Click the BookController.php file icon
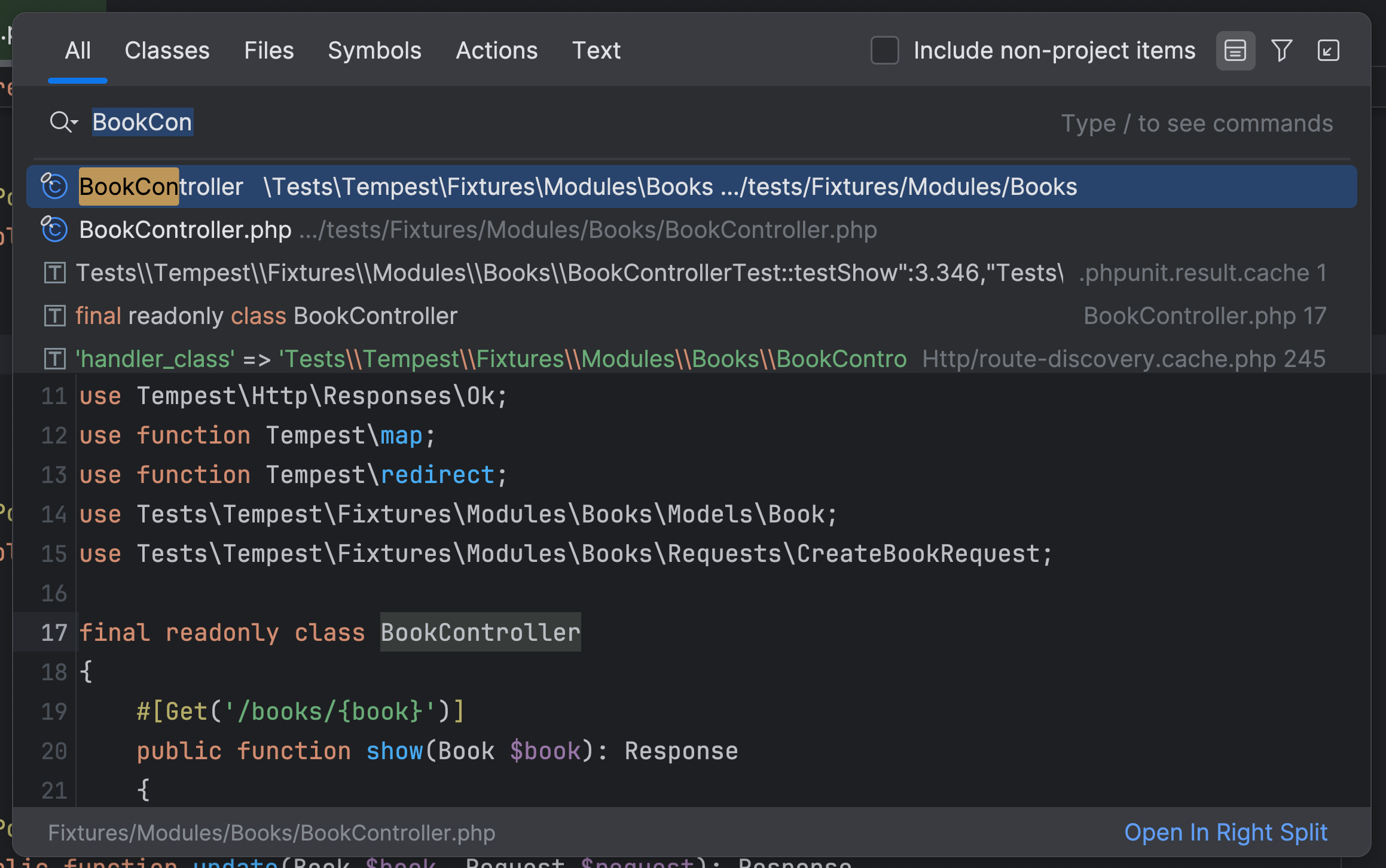Screen dimensions: 1386x868 54,230
